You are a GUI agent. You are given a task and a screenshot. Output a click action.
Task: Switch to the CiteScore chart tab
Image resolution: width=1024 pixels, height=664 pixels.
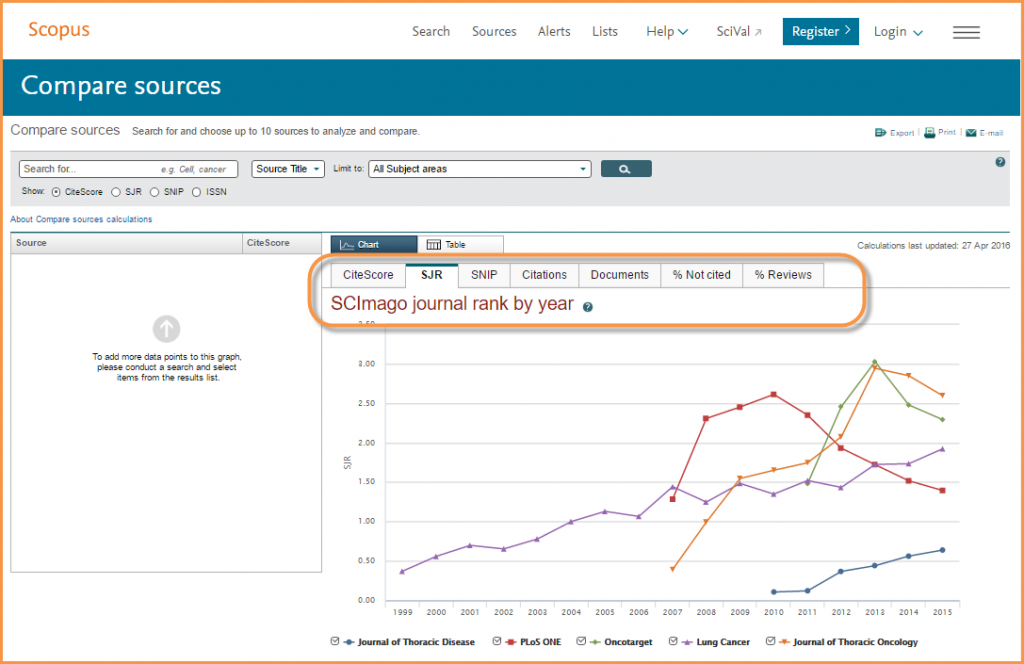(368, 275)
